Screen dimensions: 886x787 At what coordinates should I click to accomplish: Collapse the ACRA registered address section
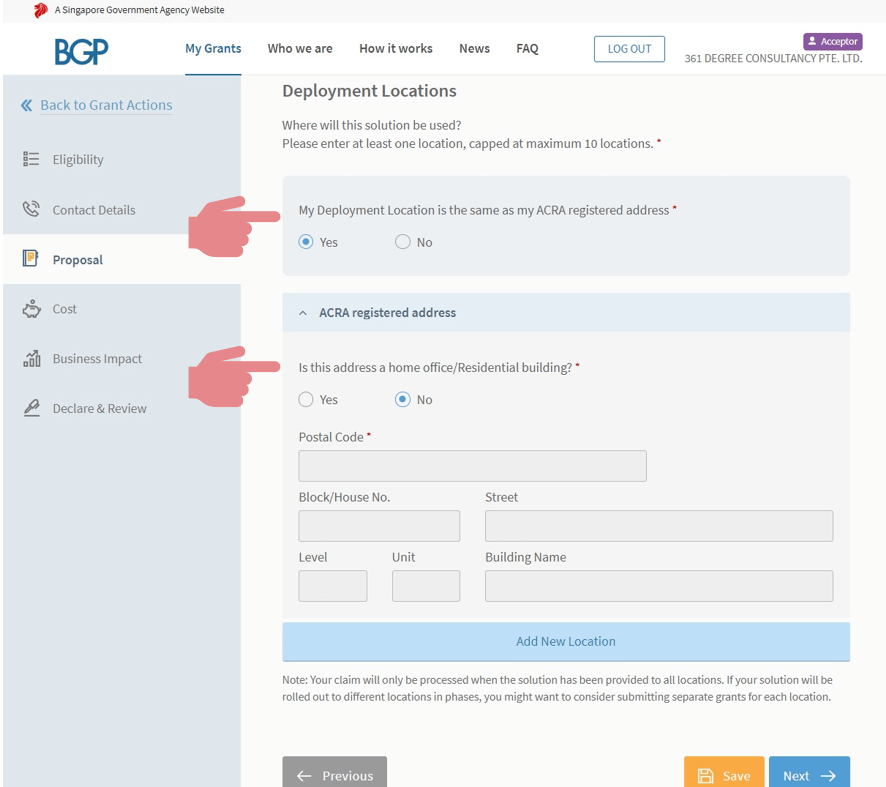point(303,313)
